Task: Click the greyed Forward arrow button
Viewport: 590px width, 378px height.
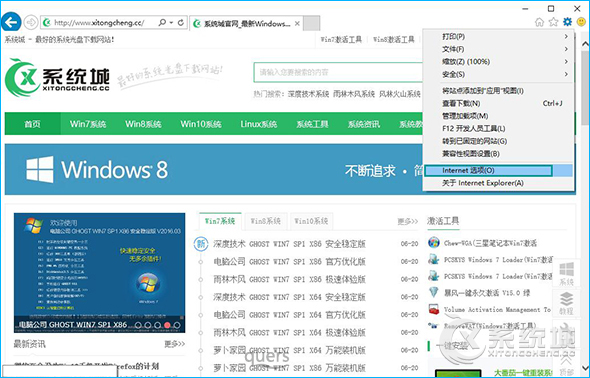Action: (31, 23)
